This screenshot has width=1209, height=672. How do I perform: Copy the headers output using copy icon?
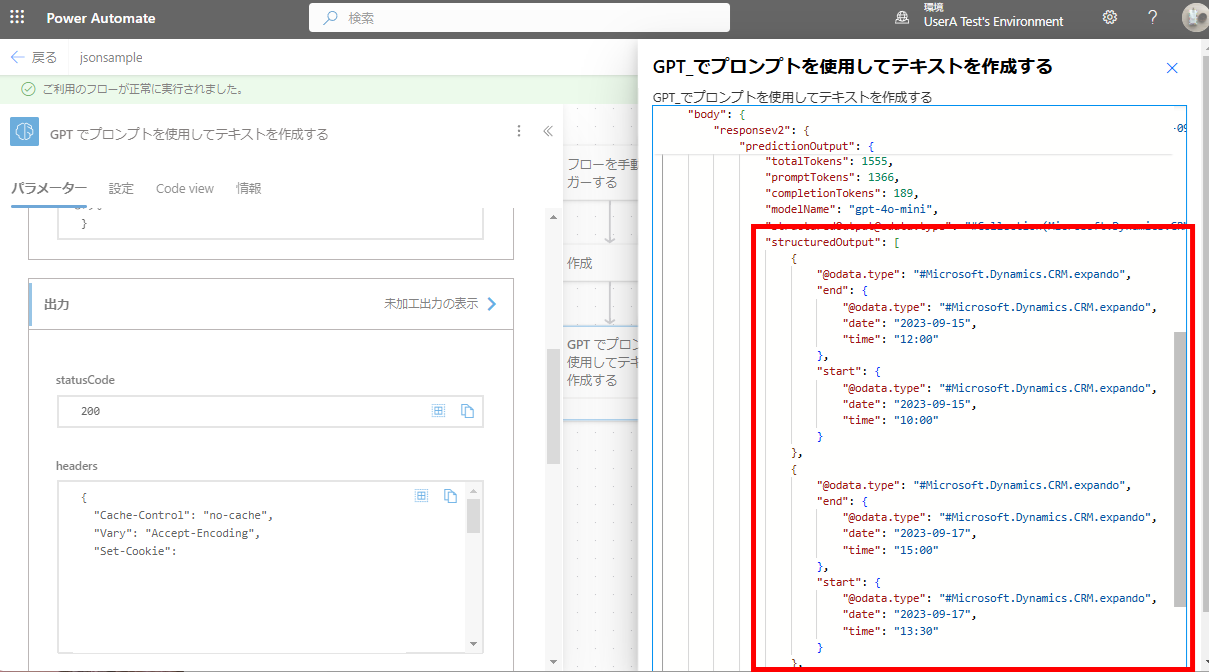(450, 494)
